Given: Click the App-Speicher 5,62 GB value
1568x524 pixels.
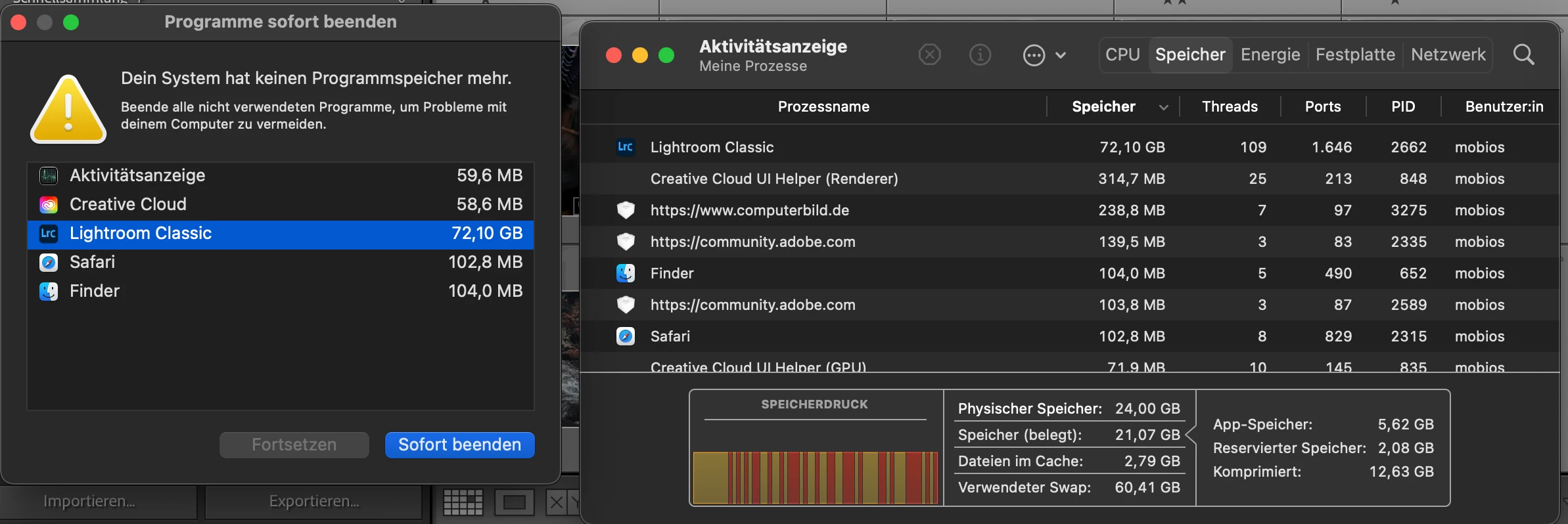Looking at the screenshot, I should (1406, 424).
